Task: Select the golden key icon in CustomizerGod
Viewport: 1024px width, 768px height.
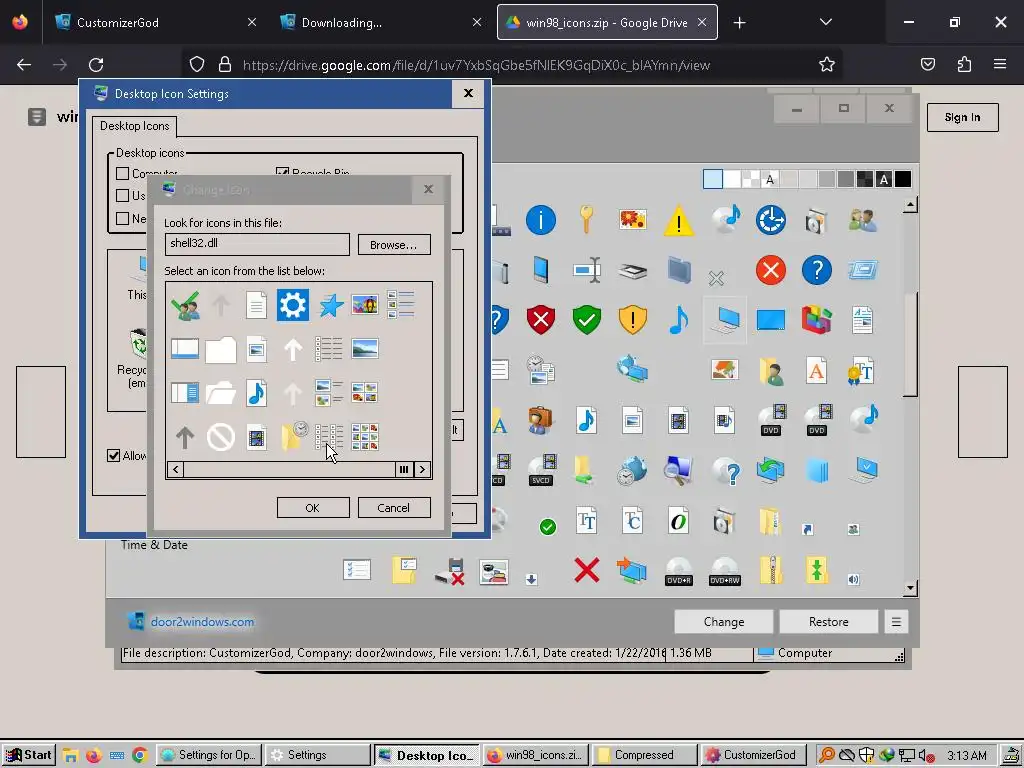Action: point(586,219)
